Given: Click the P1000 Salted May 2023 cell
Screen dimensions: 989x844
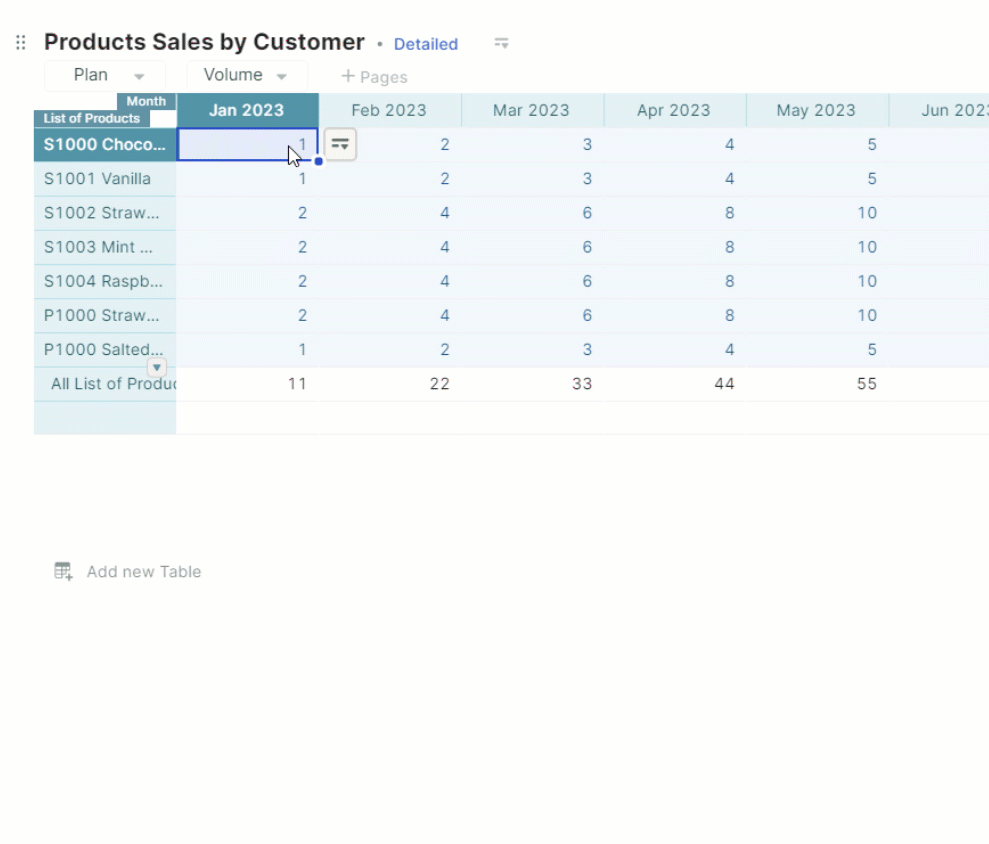Looking at the screenshot, I should (x=817, y=349).
